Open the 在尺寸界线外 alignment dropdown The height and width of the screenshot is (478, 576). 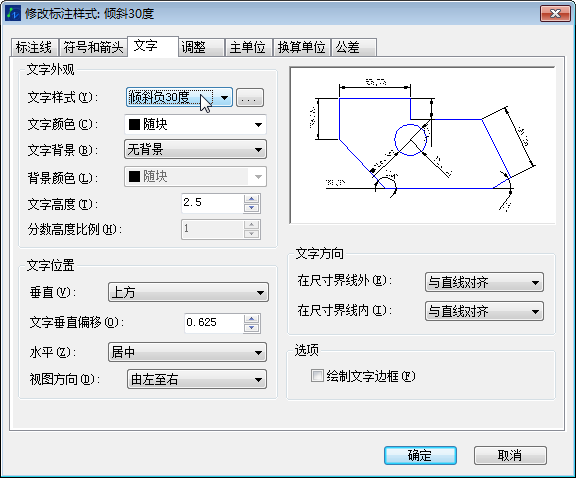coord(484,282)
